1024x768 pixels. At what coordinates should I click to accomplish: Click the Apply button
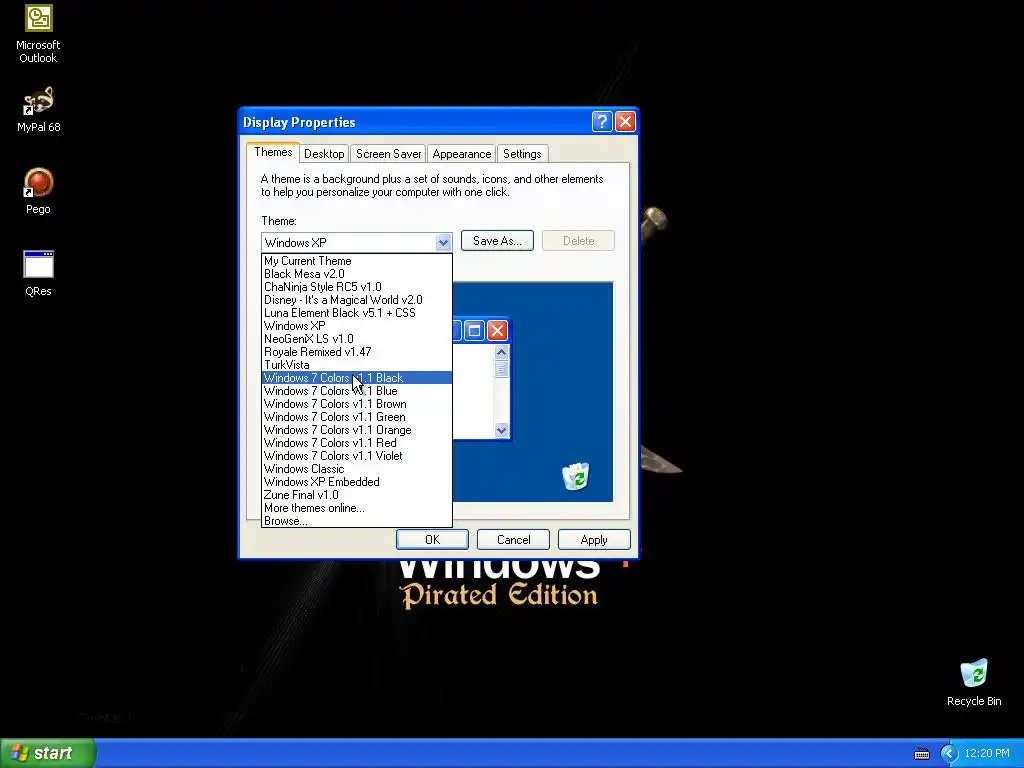tap(594, 539)
